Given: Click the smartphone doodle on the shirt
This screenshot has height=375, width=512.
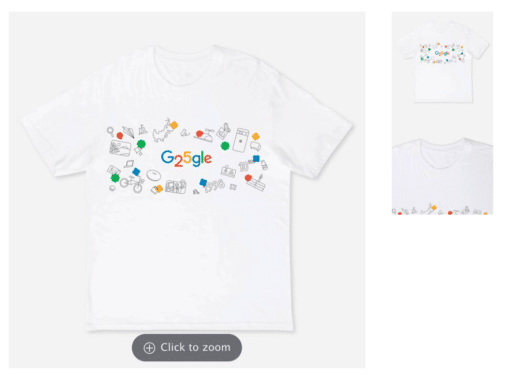Looking at the screenshot, I should [x=241, y=140].
